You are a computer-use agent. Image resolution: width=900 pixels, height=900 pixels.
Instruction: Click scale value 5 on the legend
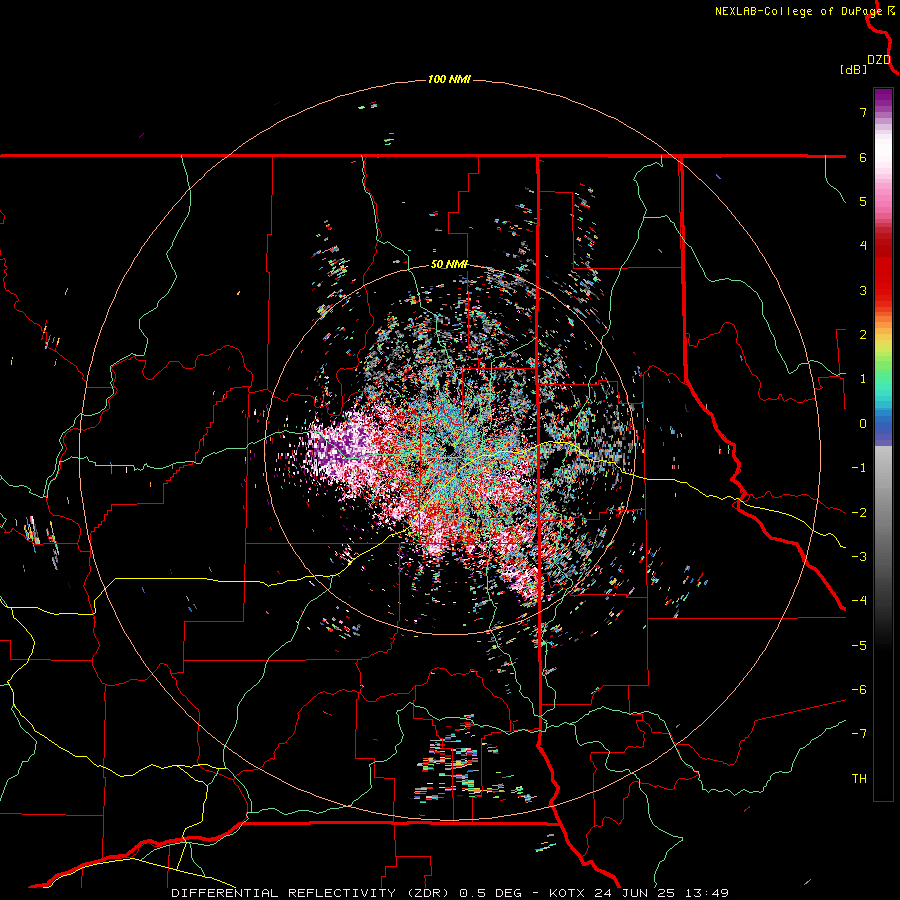[x=863, y=201]
